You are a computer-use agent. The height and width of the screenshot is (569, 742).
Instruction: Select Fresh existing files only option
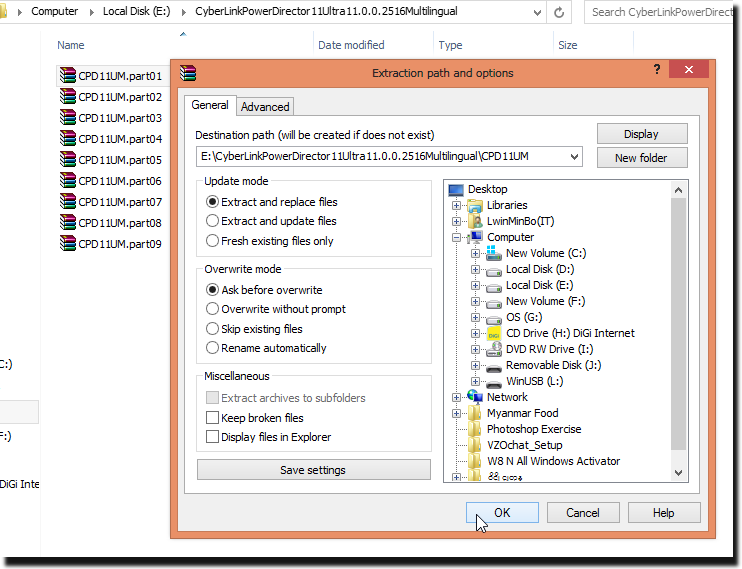(x=270, y=241)
